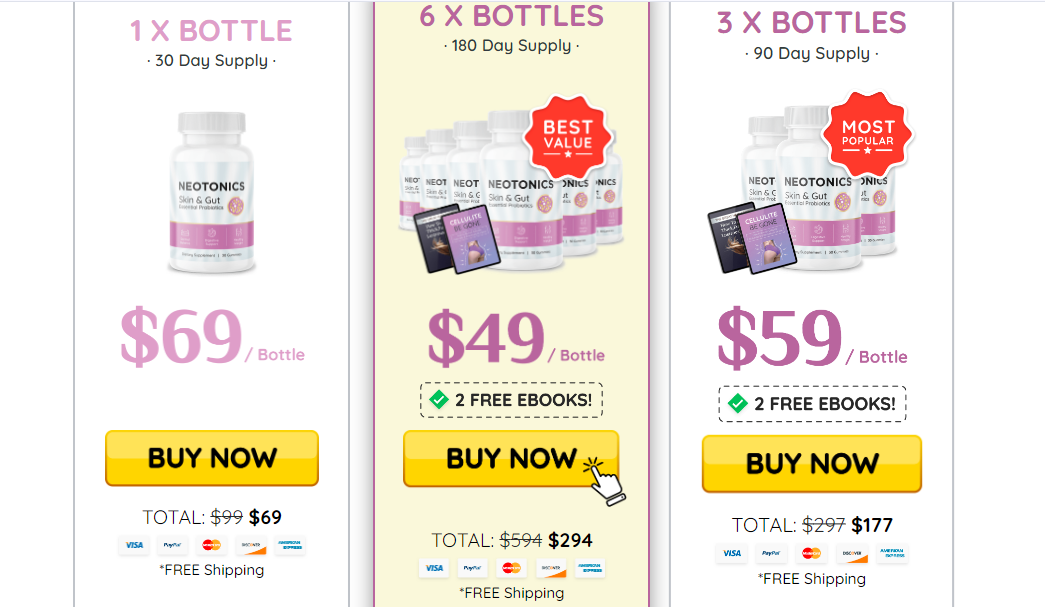Click BUY NOW for the 6 bottles offer
This screenshot has height=607, width=1045.
pyautogui.click(x=511, y=458)
